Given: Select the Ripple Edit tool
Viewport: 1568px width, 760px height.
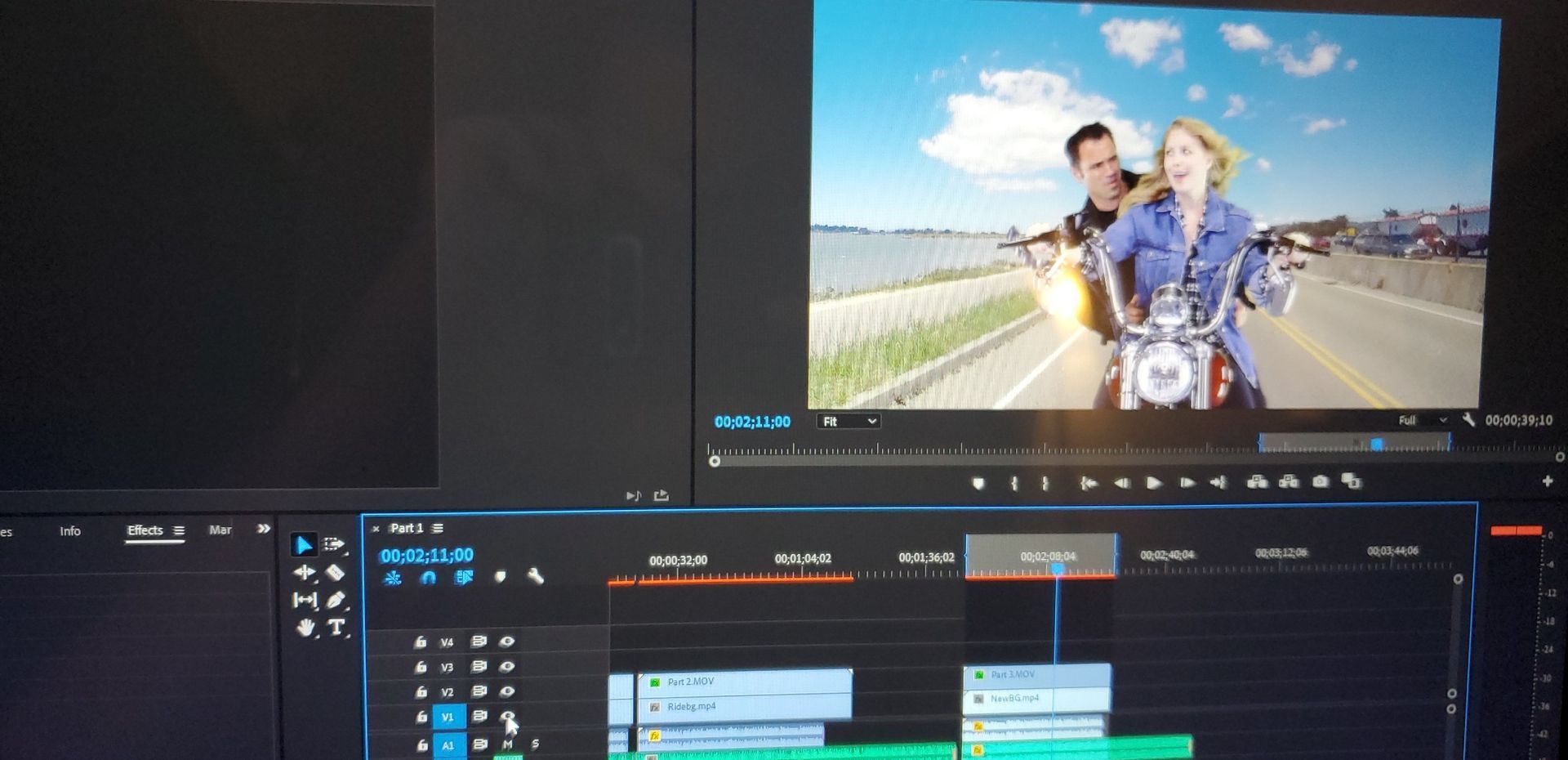Looking at the screenshot, I should [304, 573].
